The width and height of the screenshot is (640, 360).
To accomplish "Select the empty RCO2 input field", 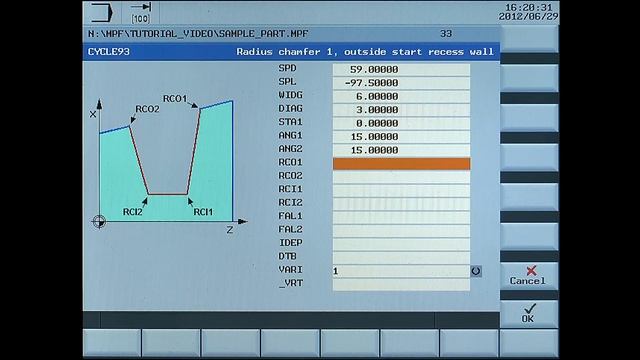I will [x=401, y=177].
